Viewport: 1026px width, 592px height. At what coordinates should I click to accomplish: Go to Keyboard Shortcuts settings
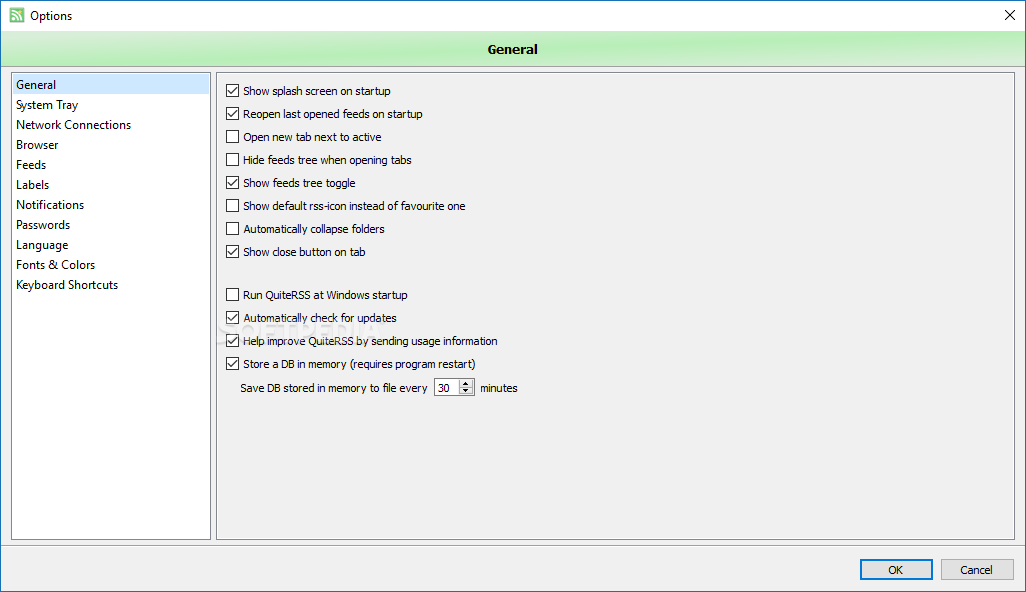[x=111, y=285]
